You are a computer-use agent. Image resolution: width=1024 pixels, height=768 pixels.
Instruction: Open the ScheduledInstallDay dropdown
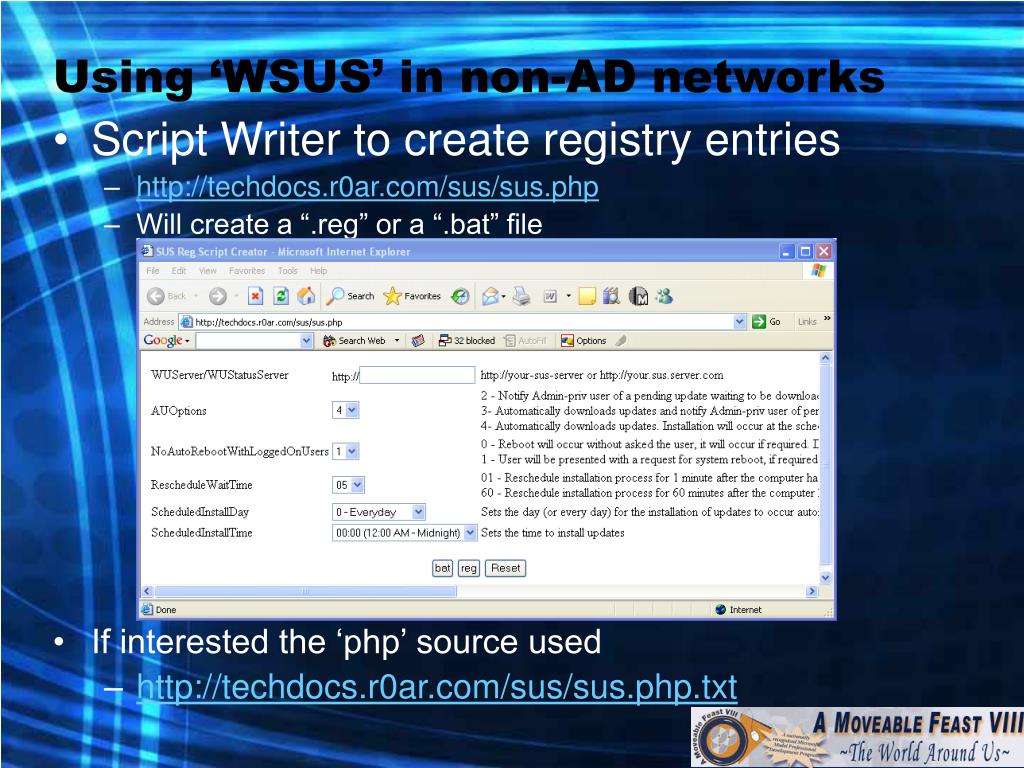coord(379,512)
